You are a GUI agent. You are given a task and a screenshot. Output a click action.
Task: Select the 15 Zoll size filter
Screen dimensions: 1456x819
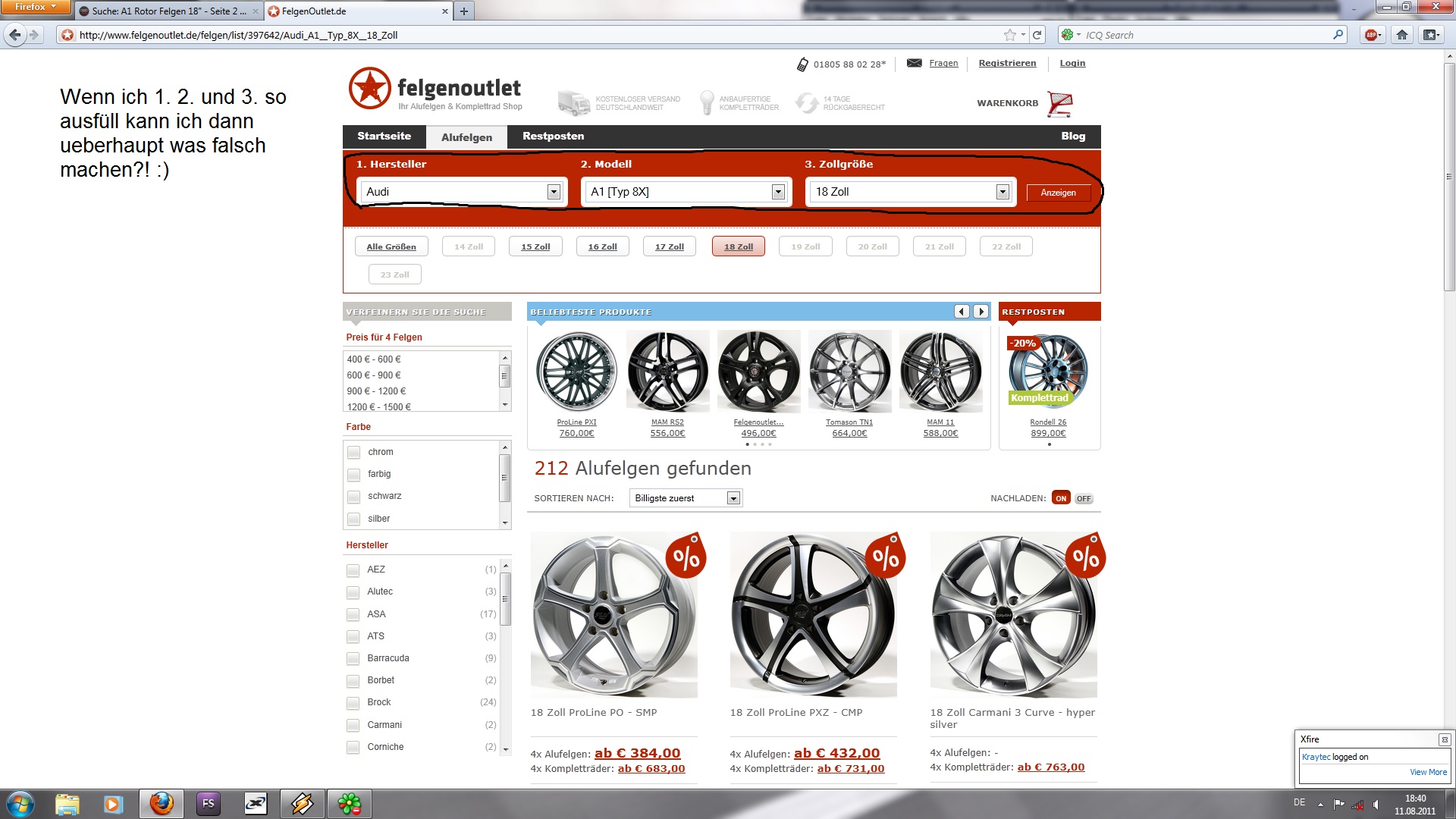coord(535,246)
